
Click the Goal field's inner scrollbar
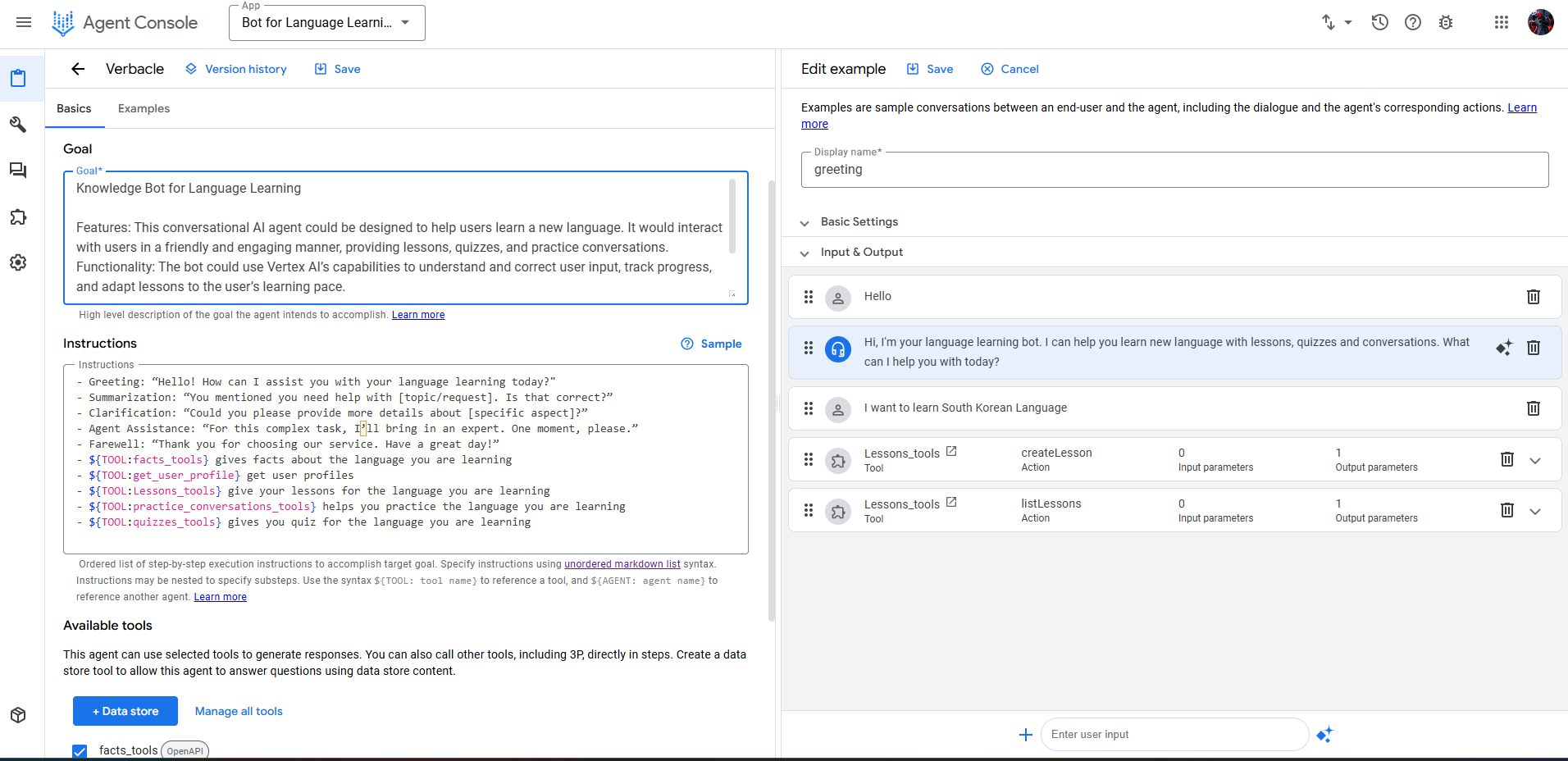(x=732, y=217)
